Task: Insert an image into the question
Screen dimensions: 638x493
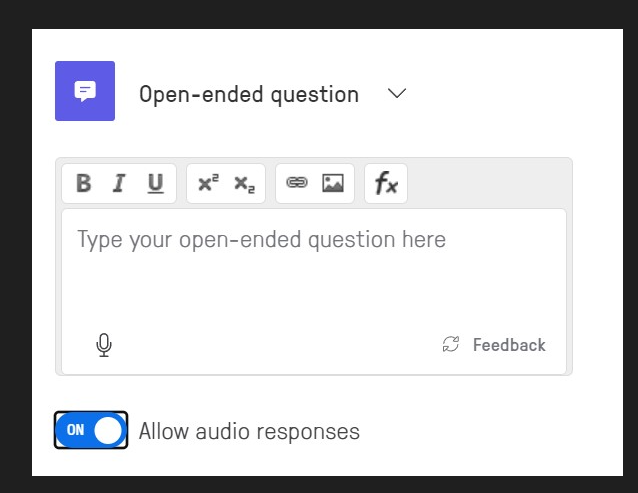Action: pos(333,183)
